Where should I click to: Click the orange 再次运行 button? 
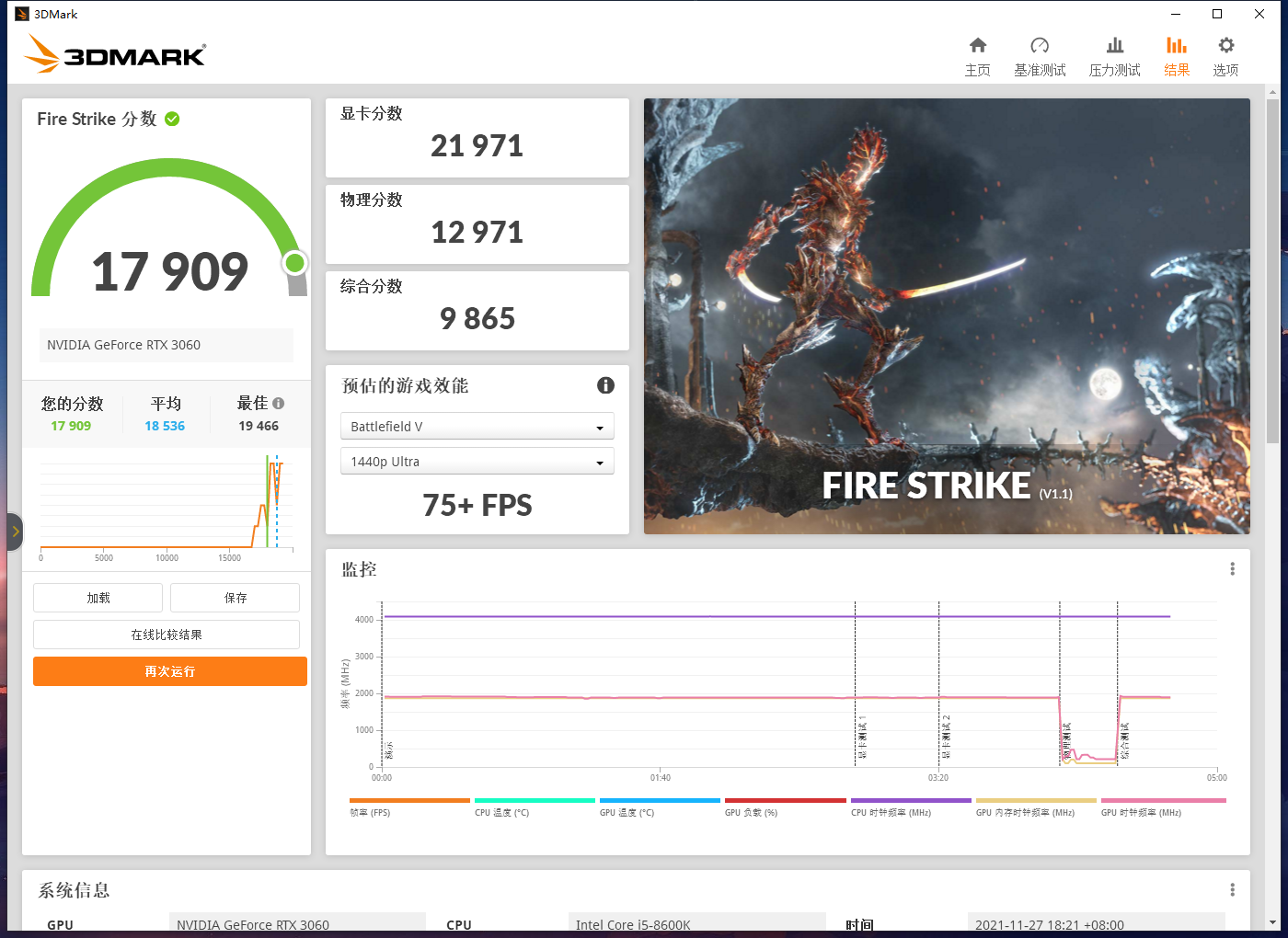tap(169, 671)
